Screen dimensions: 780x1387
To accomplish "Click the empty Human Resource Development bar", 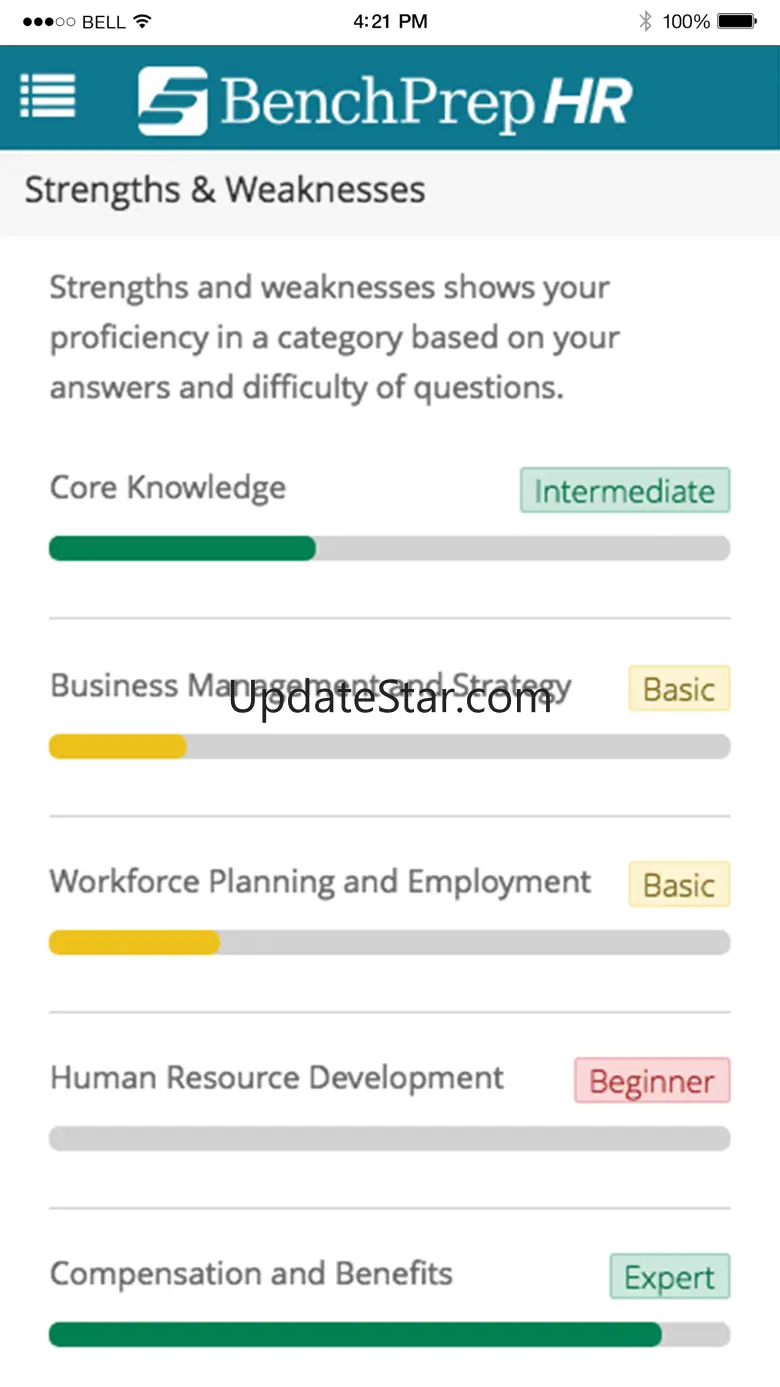I will [x=389, y=1138].
